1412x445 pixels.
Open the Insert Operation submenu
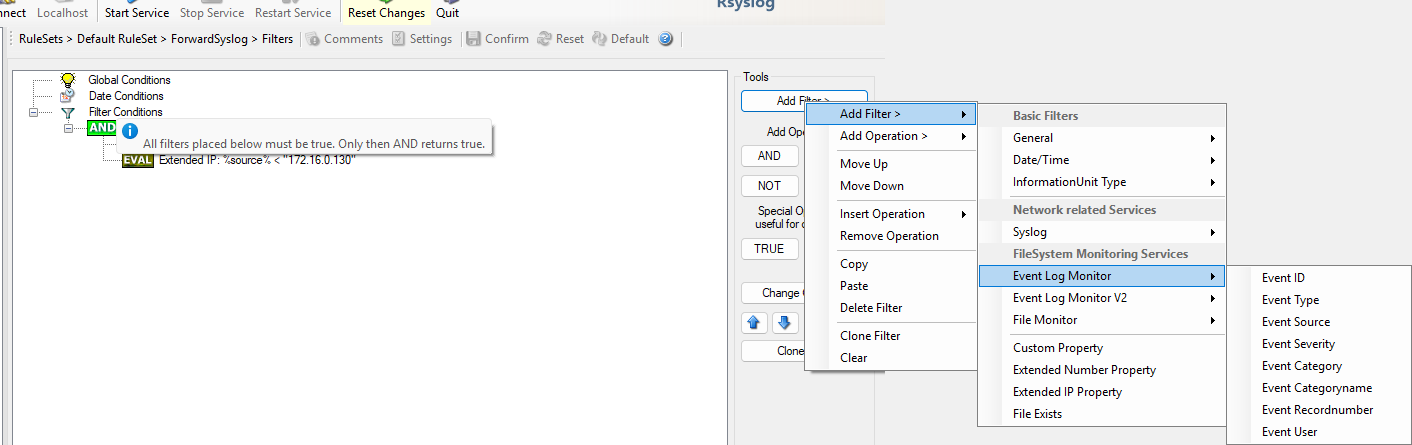coord(890,214)
